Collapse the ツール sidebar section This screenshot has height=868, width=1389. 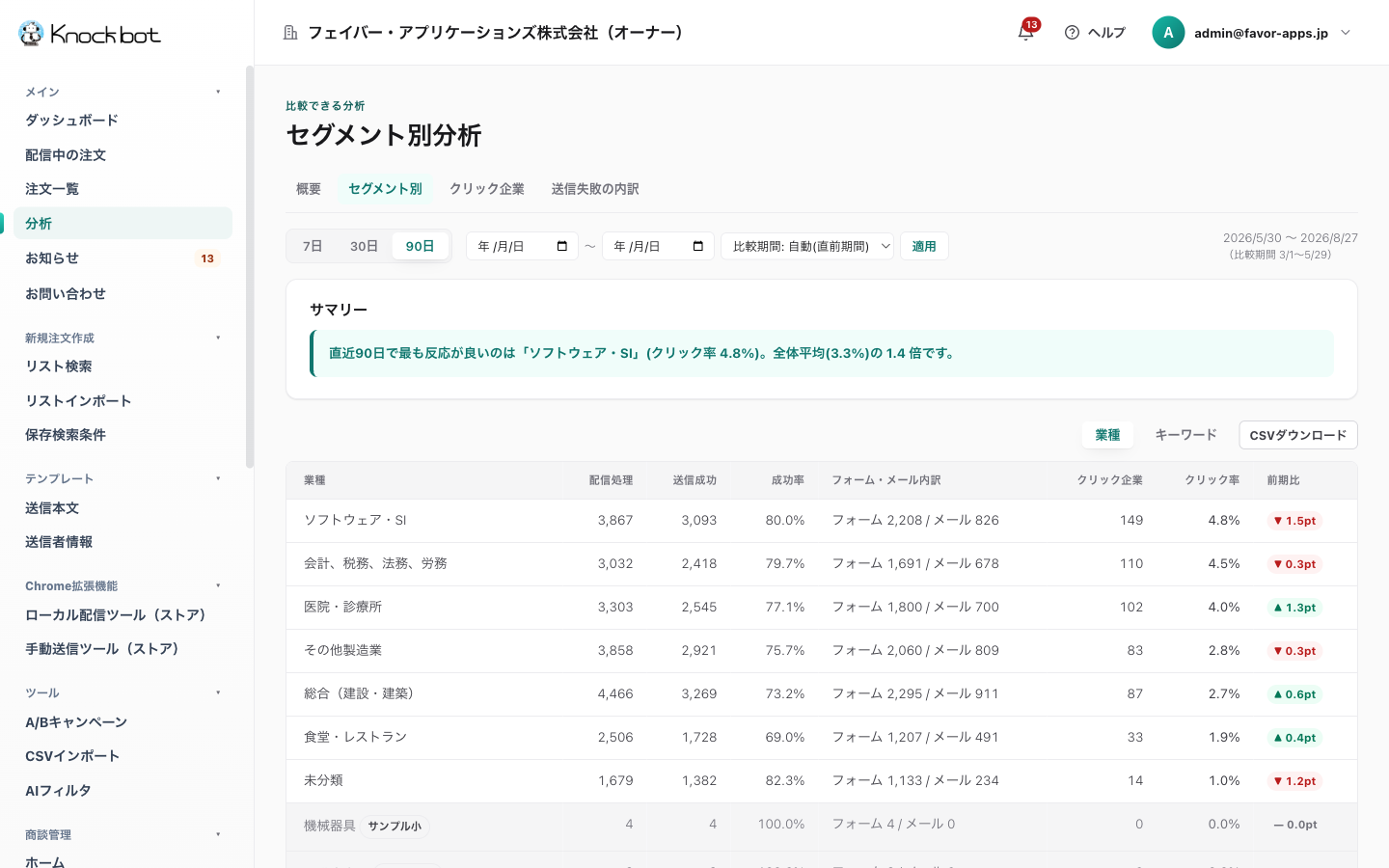click(218, 692)
